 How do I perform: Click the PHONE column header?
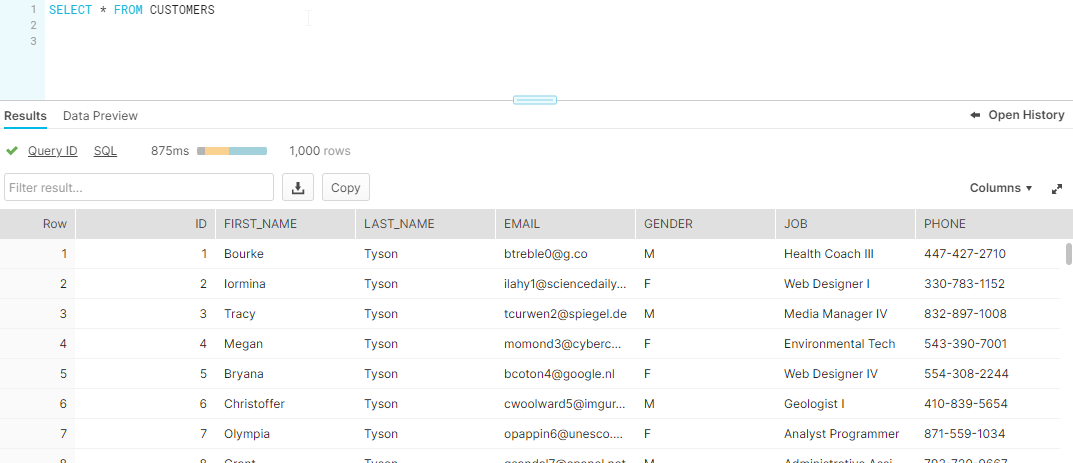coord(945,224)
